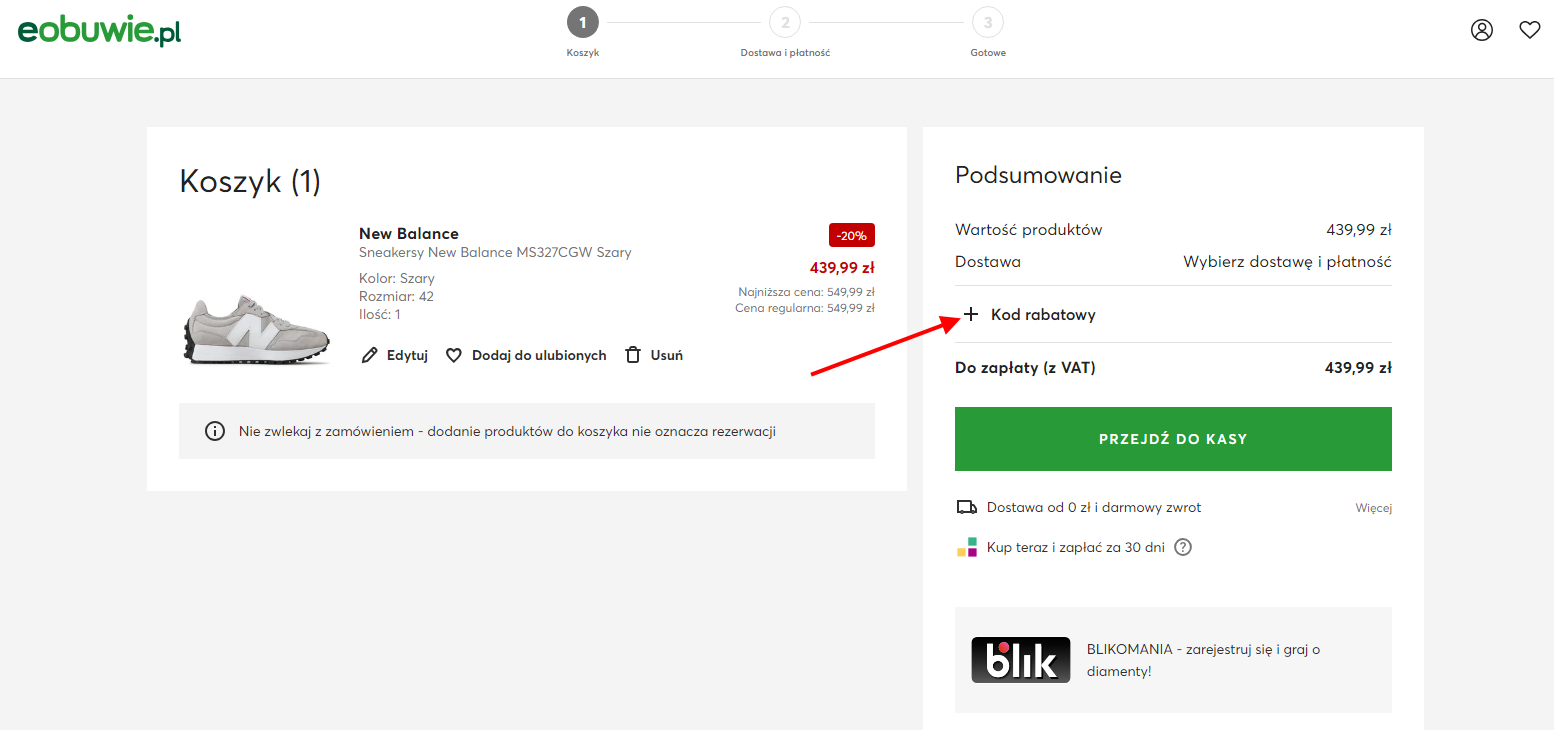Click the heart icon next to Dodaj do ulubionych

click(x=455, y=354)
